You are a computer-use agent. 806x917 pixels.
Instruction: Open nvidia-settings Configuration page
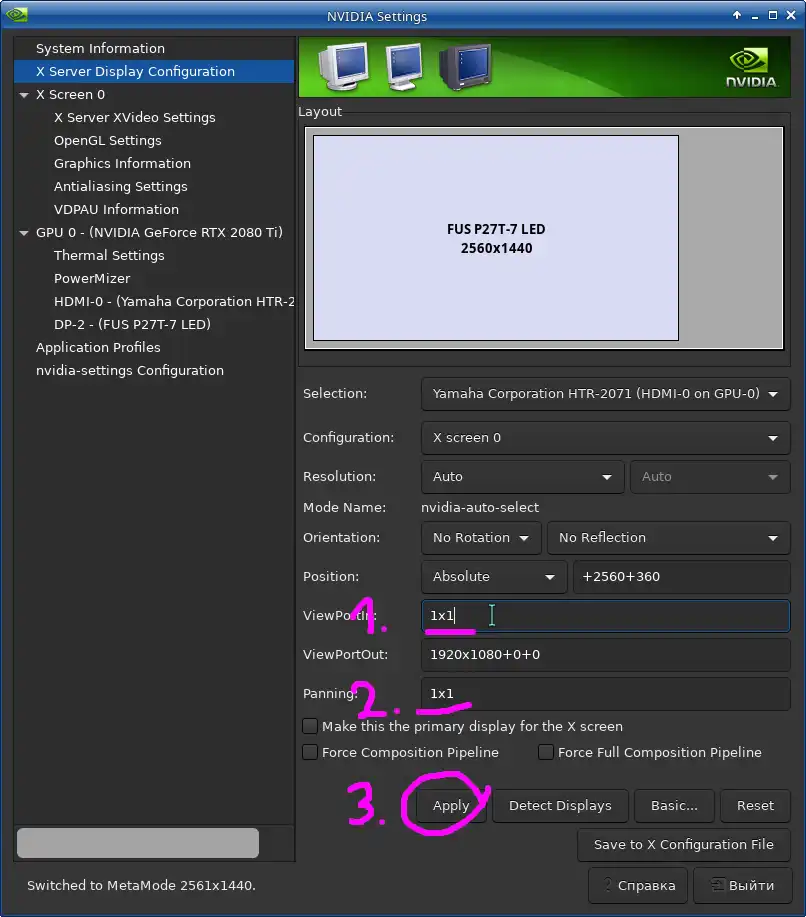[x=130, y=371]
